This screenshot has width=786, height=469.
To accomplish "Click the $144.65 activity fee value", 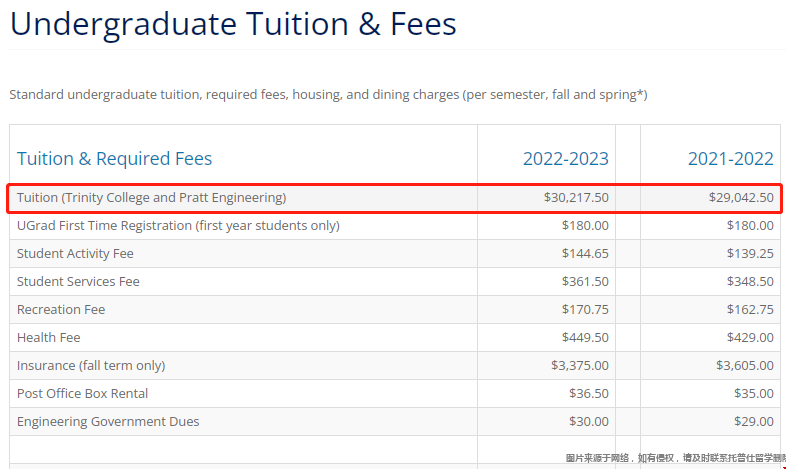I will point(585,253).
